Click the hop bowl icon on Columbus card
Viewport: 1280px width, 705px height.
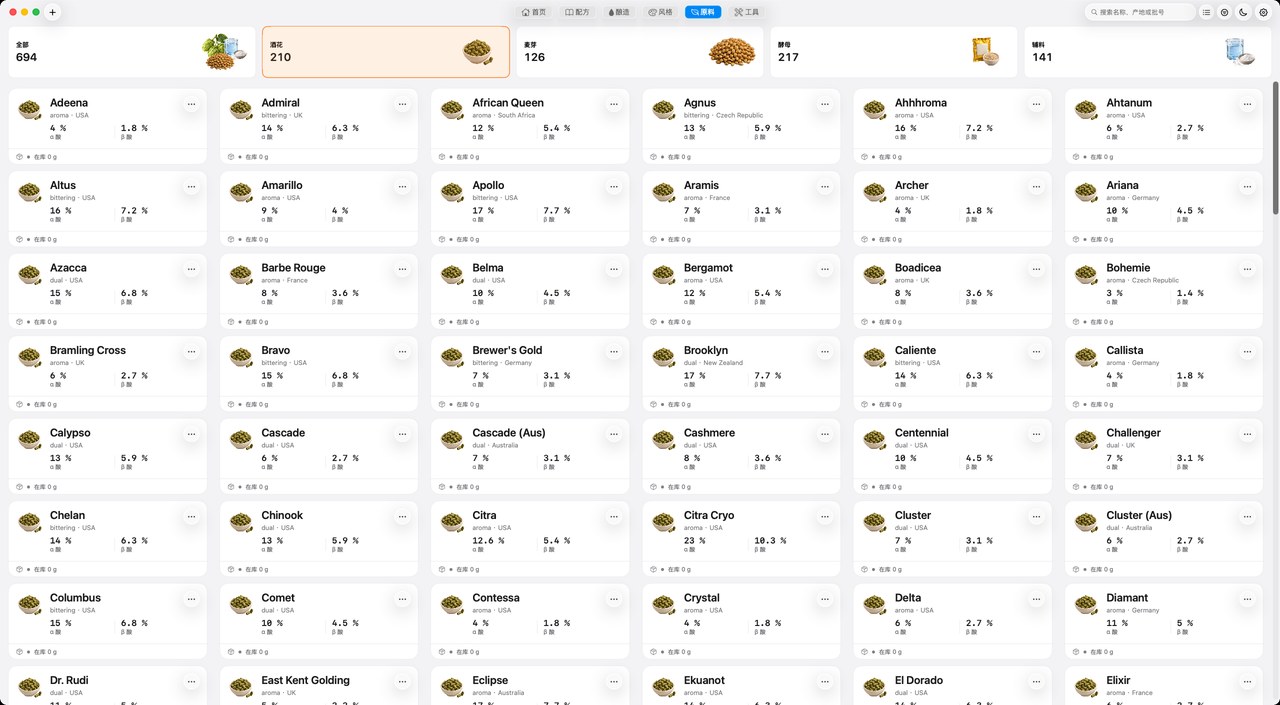click(30, 604)
